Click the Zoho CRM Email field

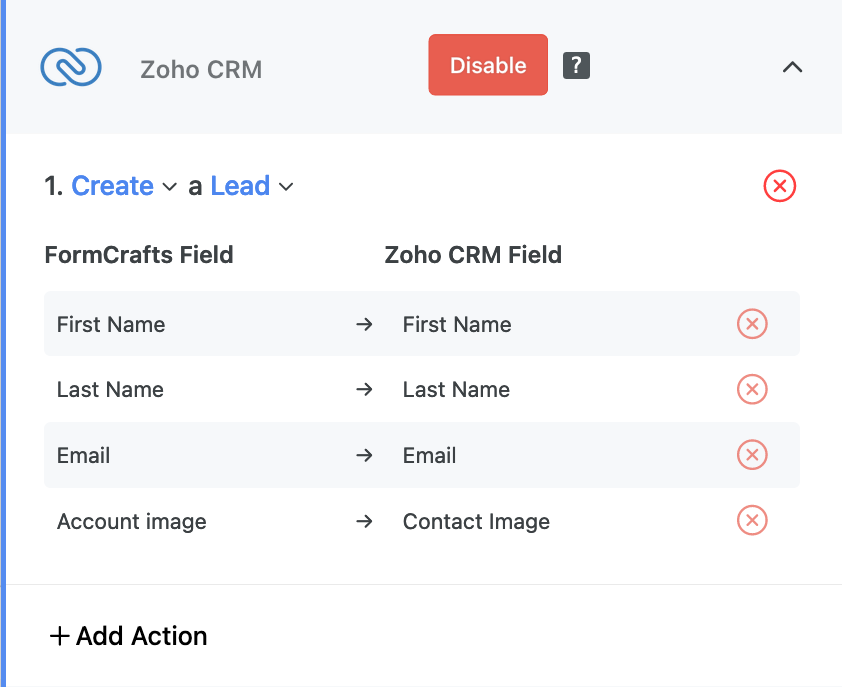coord(430,455)
